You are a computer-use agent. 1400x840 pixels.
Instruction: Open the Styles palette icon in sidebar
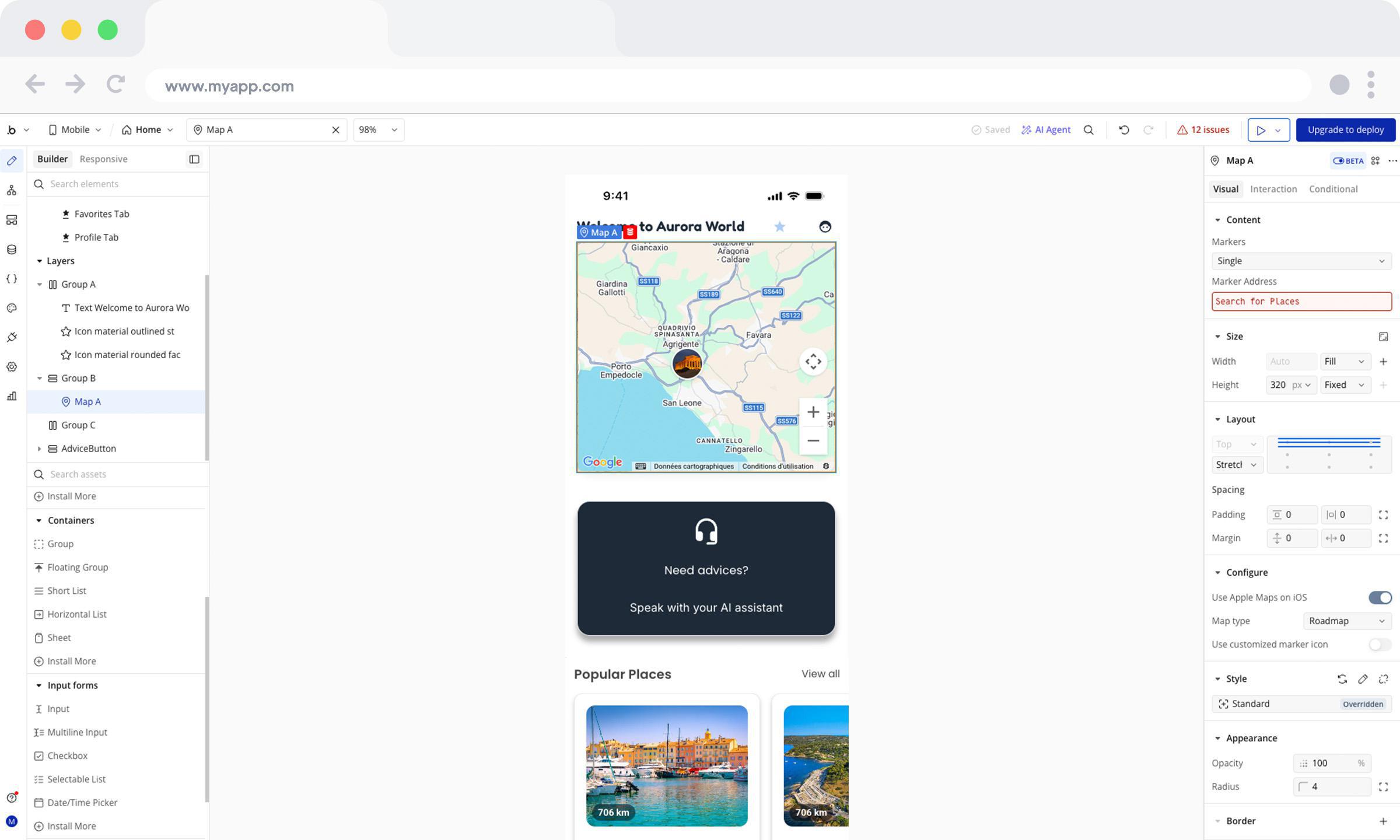12,308
